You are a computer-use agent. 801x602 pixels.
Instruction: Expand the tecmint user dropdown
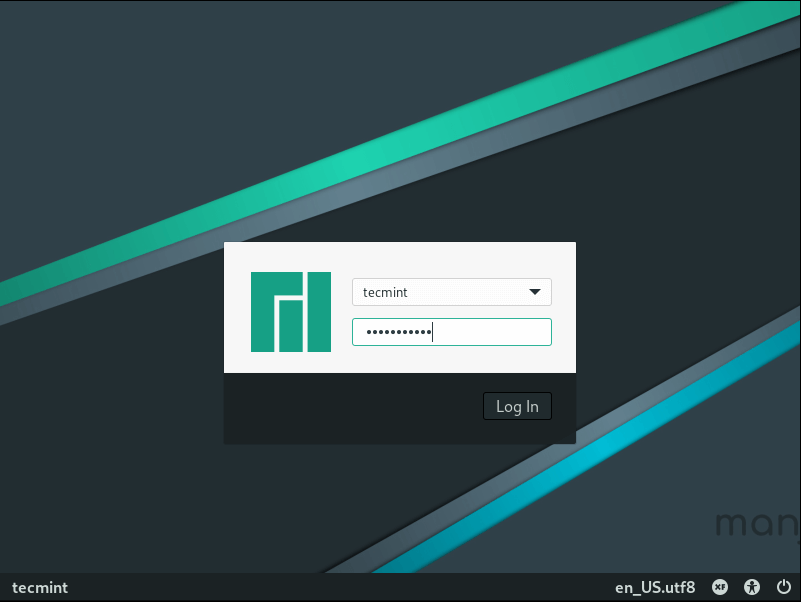point(452,292)
